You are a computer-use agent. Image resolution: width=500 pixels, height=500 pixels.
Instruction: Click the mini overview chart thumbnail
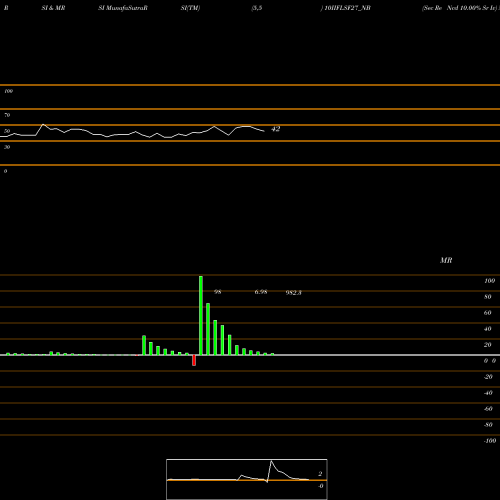(x=247, y=479)
